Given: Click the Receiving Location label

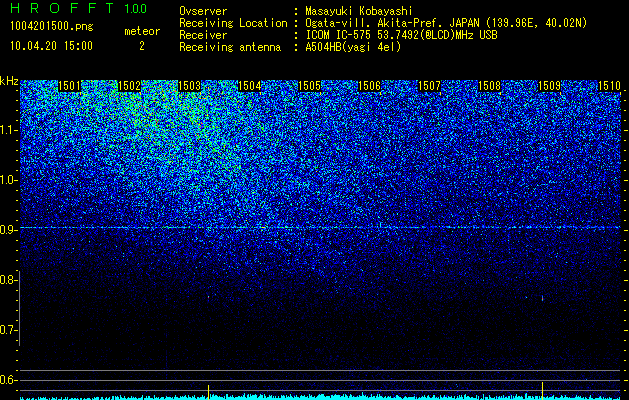Looking at the screenshot, I should click(x=233, y=23).
